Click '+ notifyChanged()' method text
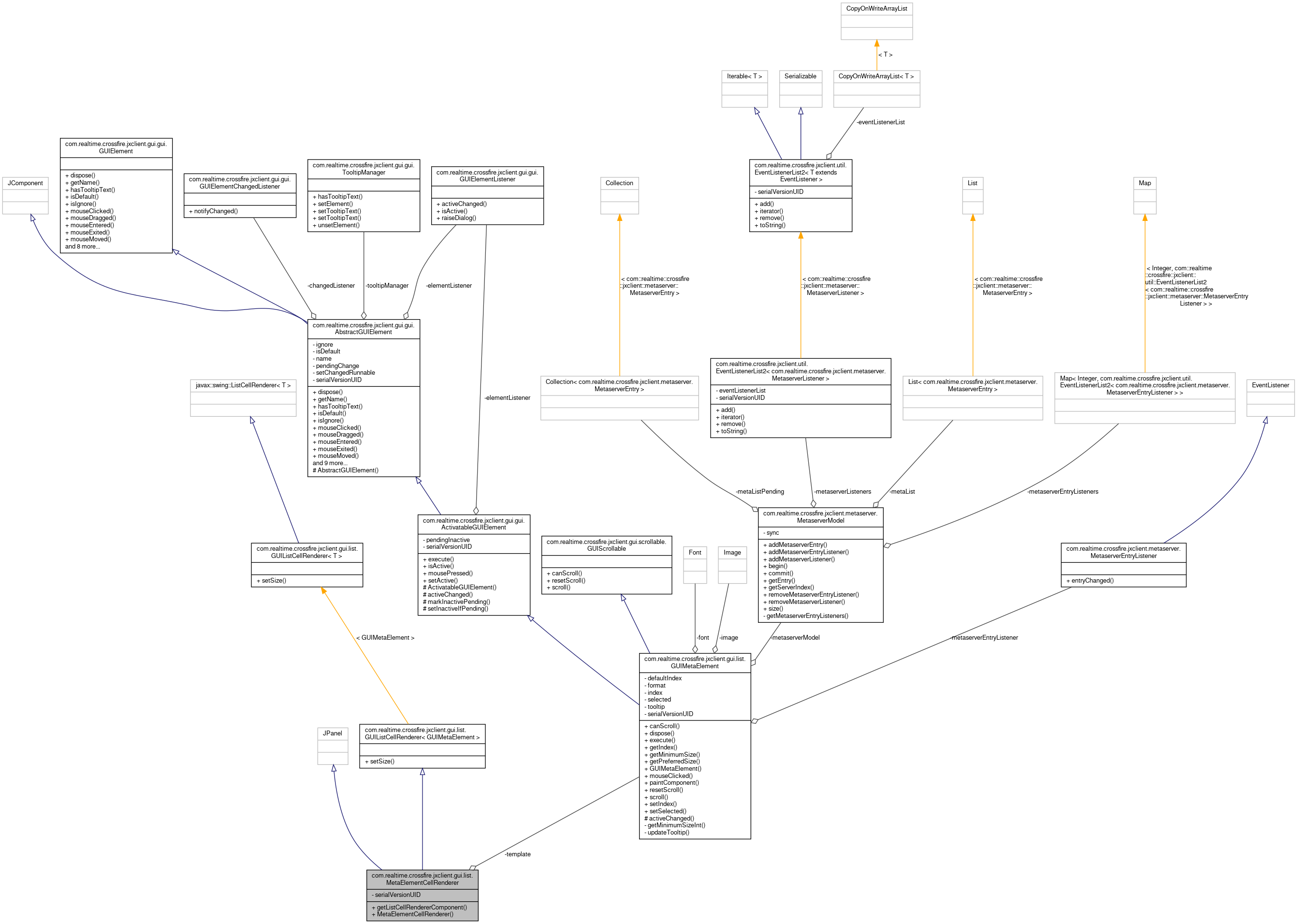 click(x=213, y=211)
